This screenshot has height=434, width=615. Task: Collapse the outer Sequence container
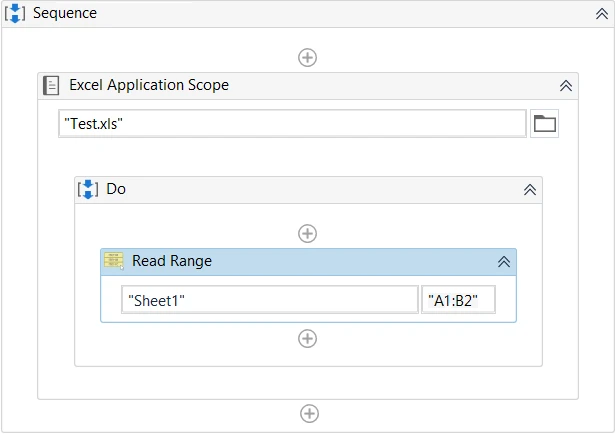599,14
